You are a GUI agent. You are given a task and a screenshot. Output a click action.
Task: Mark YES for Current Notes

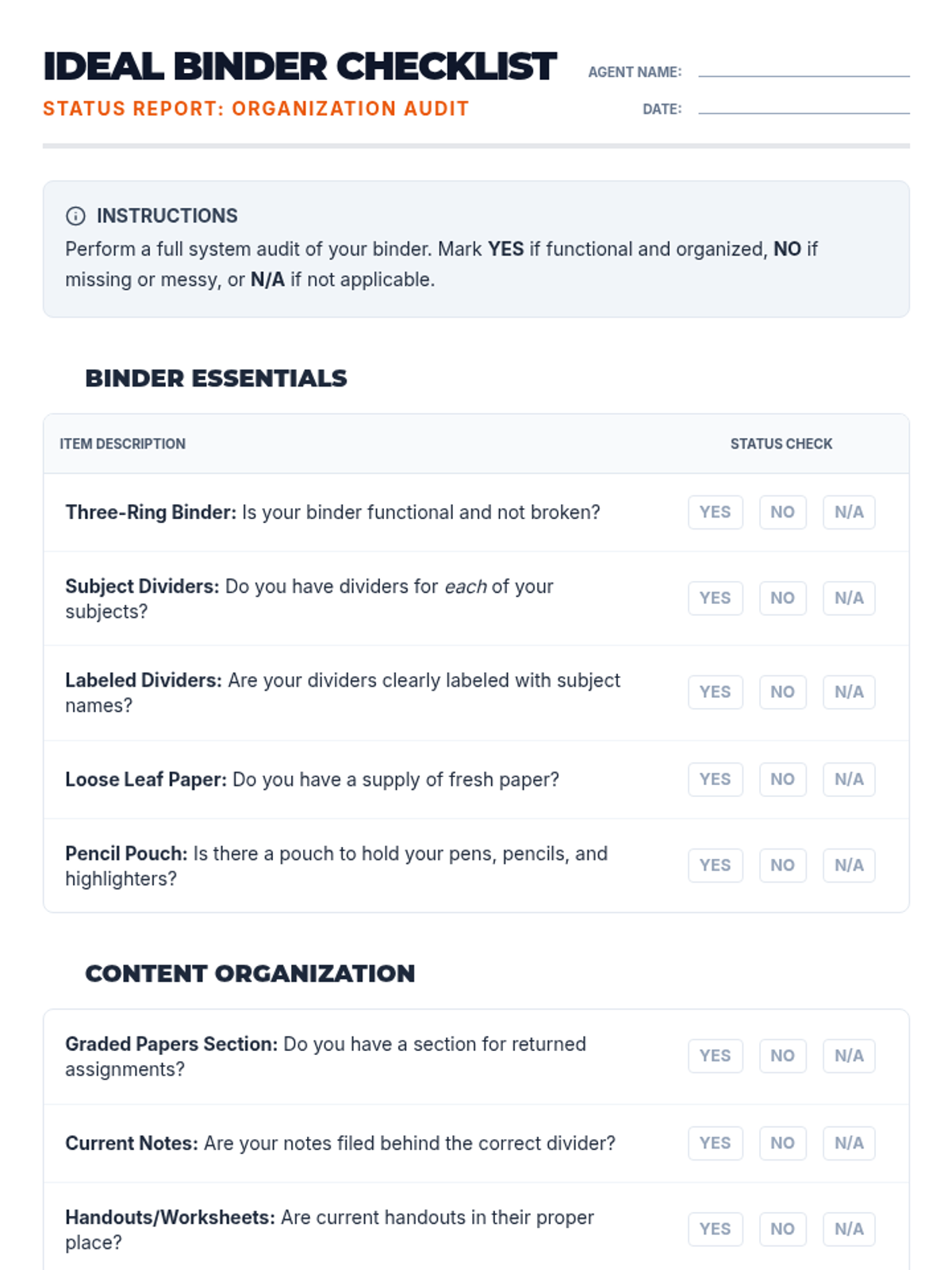pos(715,1142)
